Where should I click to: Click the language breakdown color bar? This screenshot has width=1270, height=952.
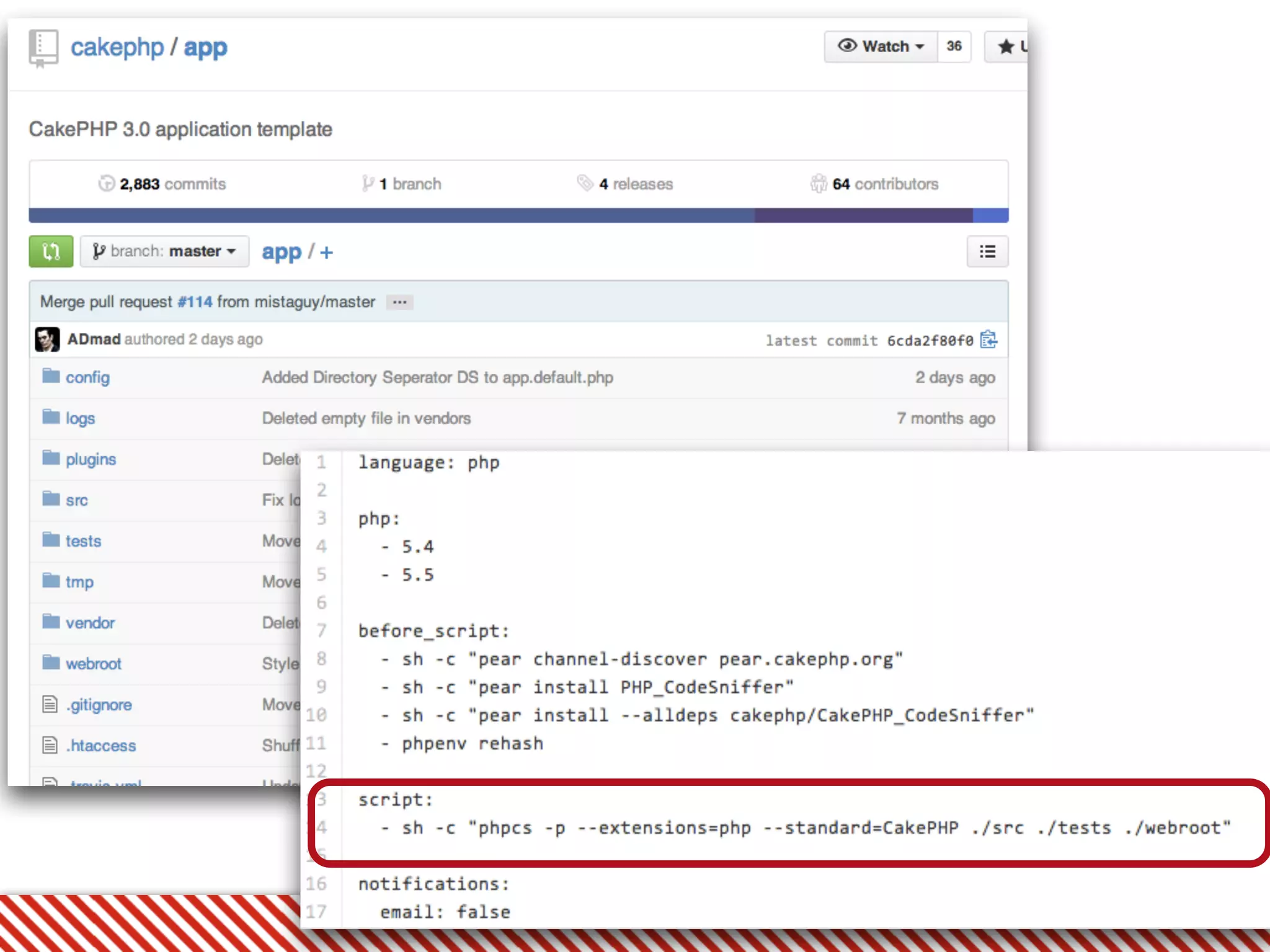point(518,215)
